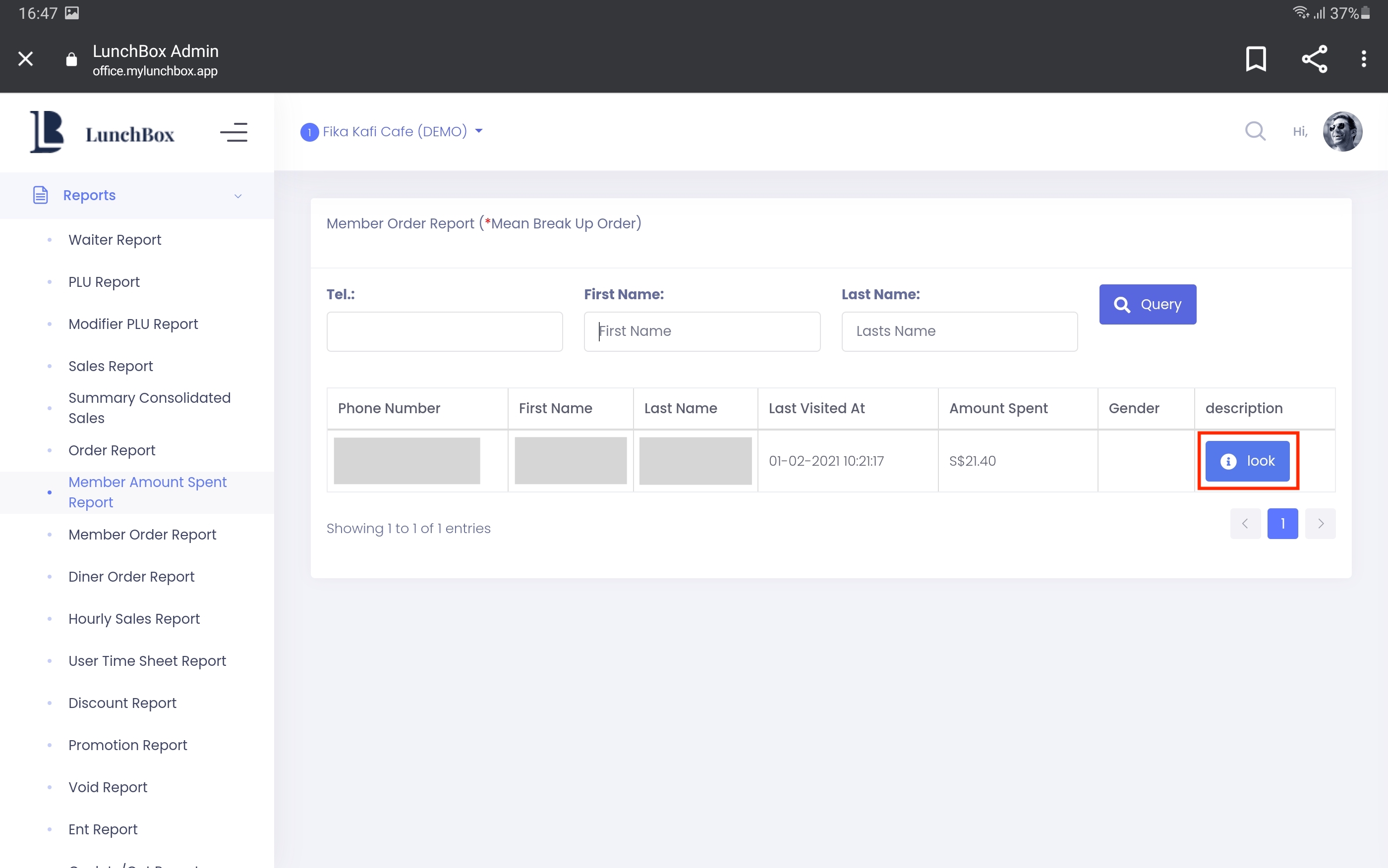The width and height of the screenshot is (1388, 868).
Task: Go to previous page arrow
Action: tap(1245, 524)
